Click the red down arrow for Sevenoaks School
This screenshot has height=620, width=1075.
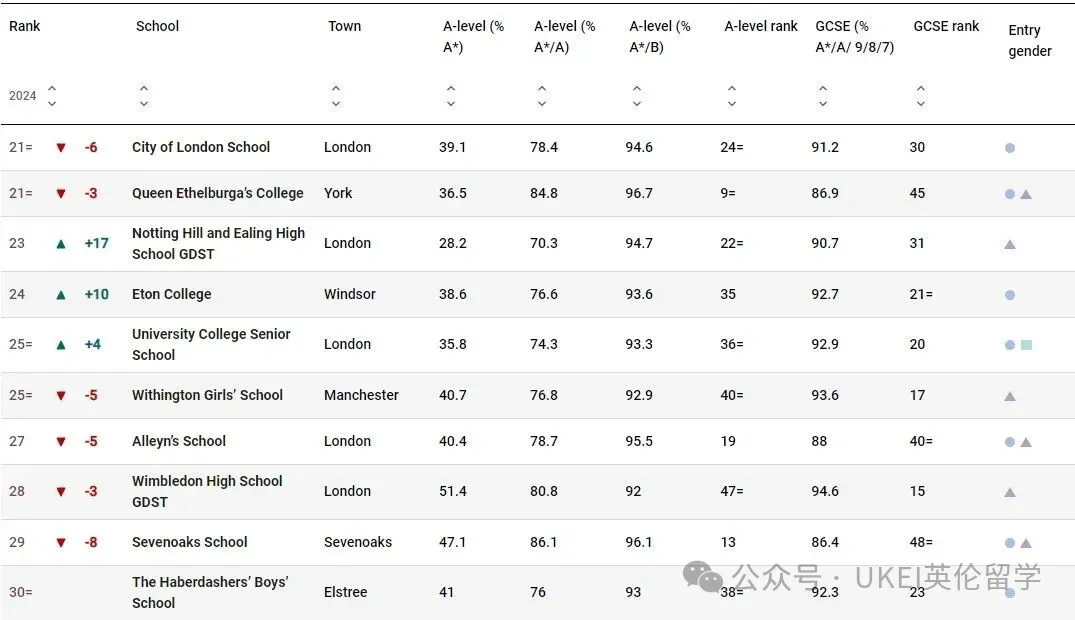click(x=61, y=543)
